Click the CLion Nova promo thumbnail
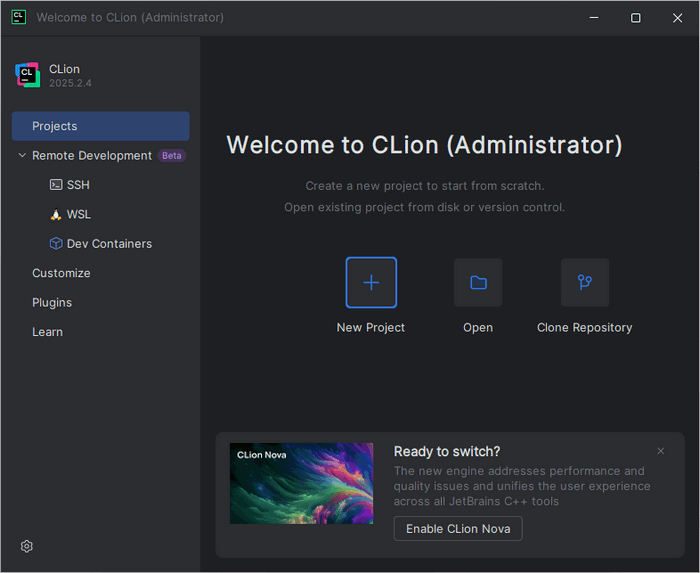700x573 pixels. tap(301, 483)
